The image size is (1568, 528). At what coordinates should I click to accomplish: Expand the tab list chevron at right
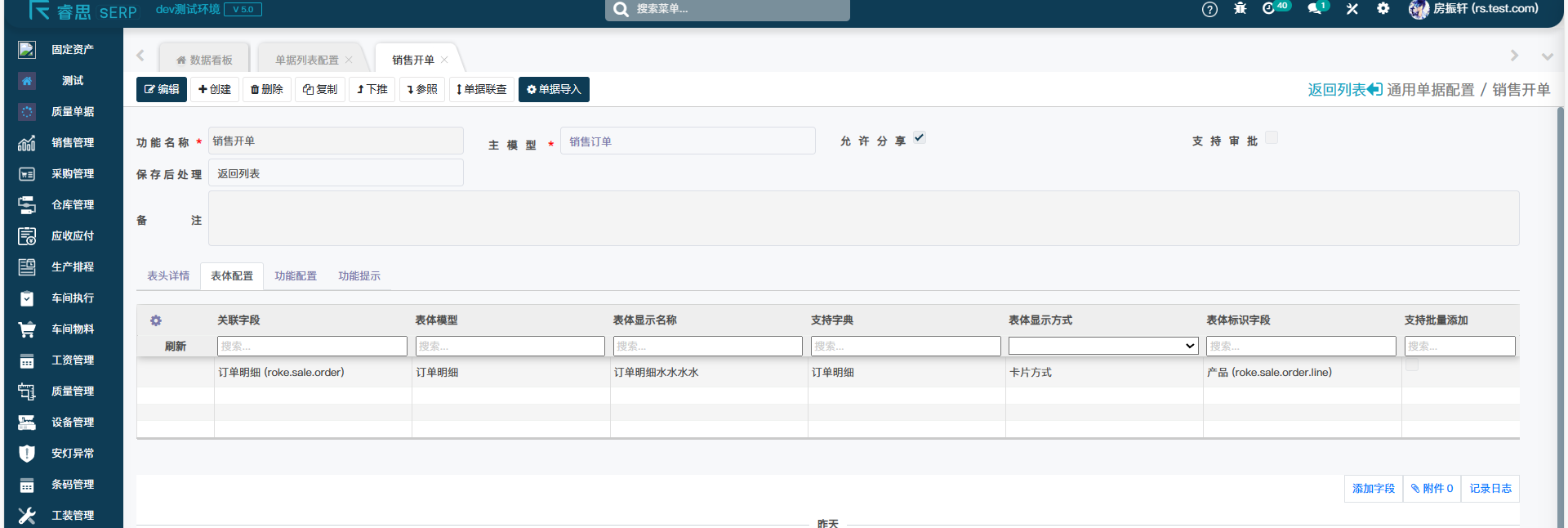pos(1547,56)
